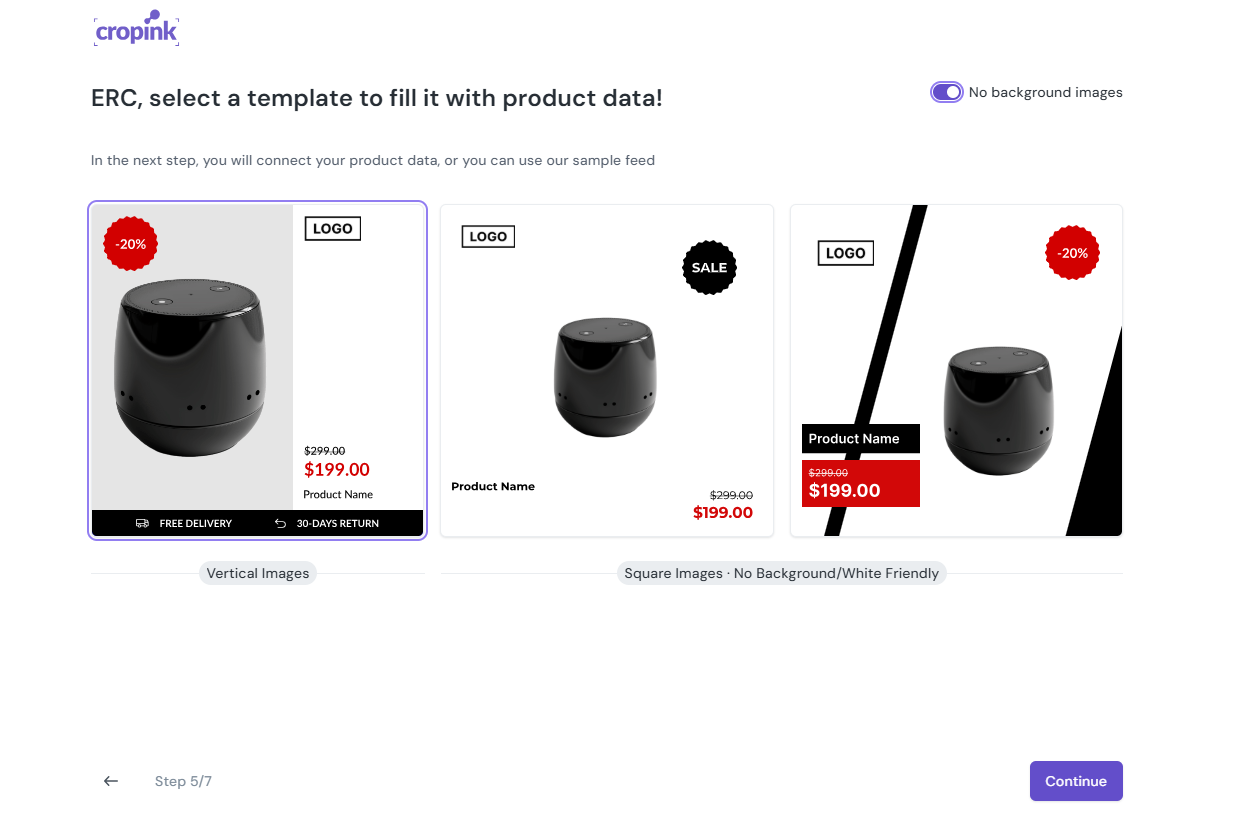Click the Step 5/7 indicator
The width and height of the screenshot is (1233, 831).
[x=183, y=781]
